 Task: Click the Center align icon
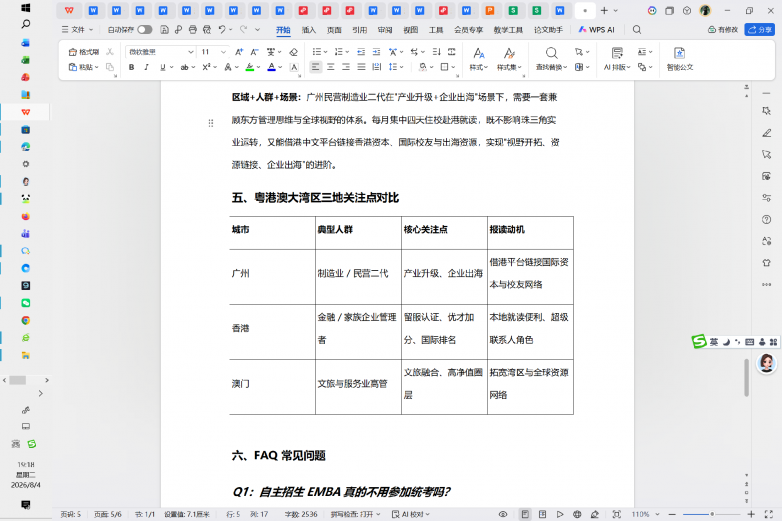331,67
